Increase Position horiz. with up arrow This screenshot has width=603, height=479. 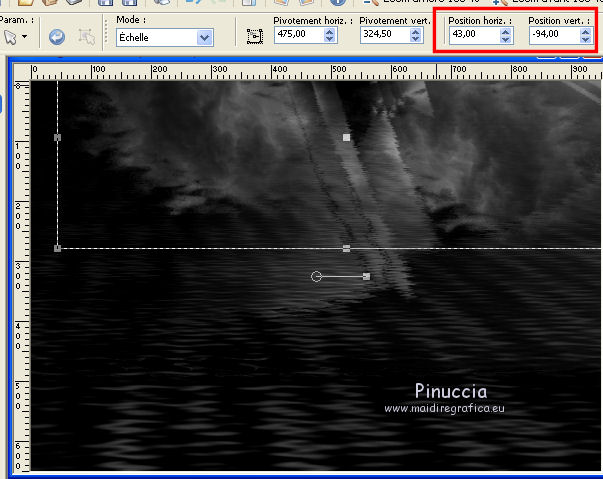point(506,32)
